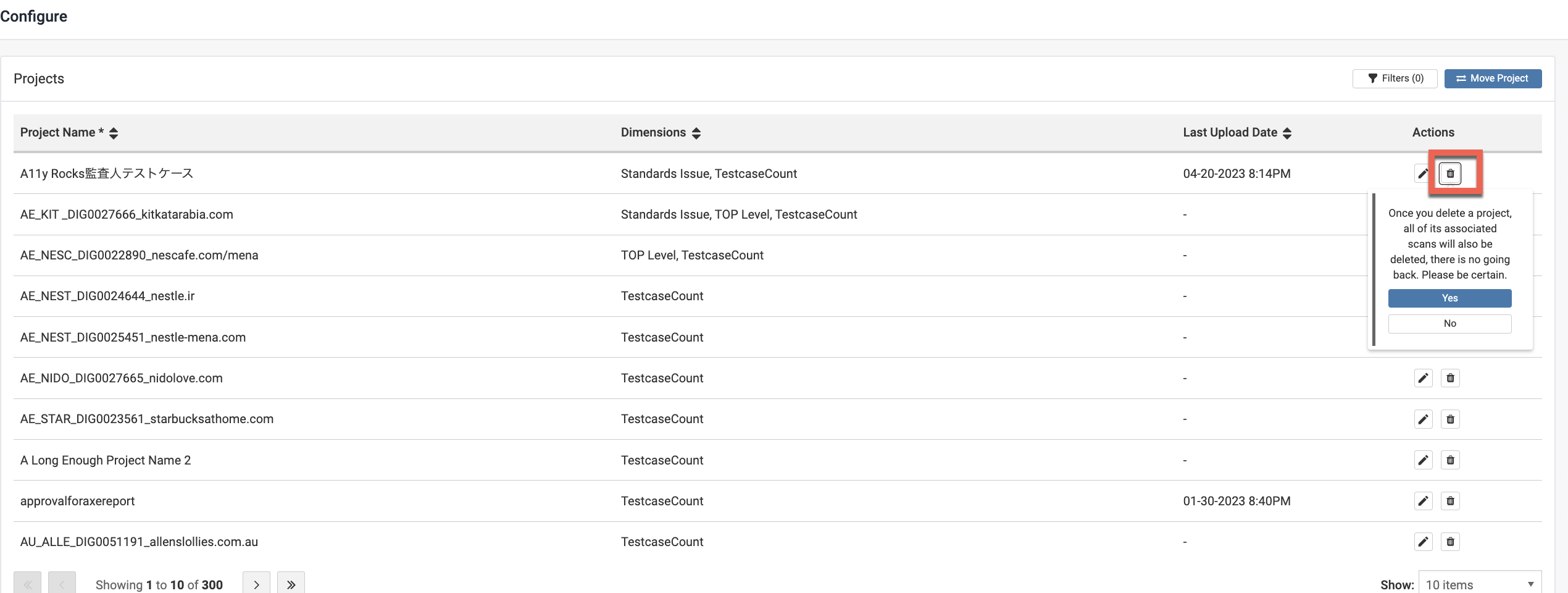Click the Move Project button
1568x593 pixels.
tap(1493, 78)
